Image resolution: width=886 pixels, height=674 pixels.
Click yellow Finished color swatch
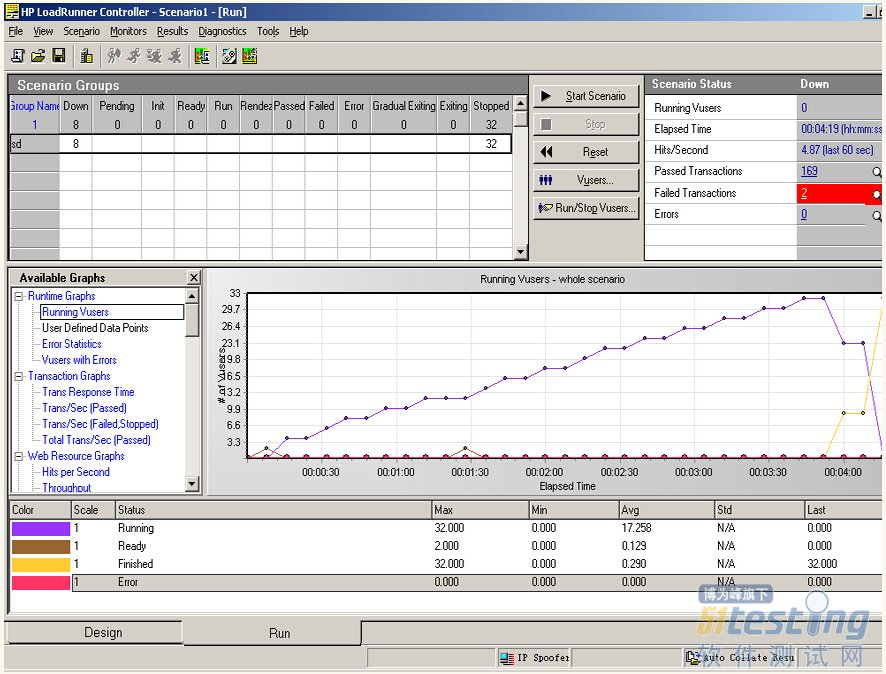41,564
